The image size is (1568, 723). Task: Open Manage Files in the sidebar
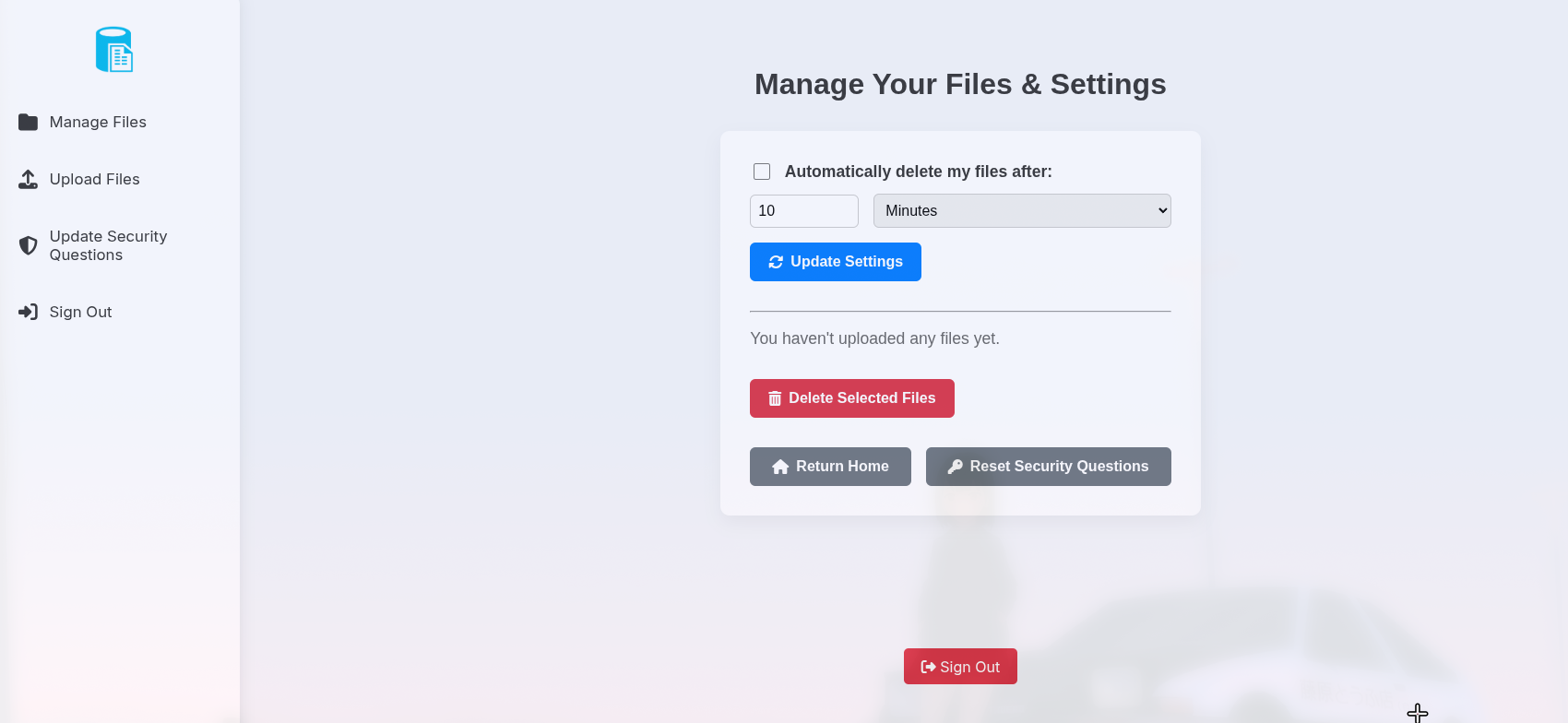(98, 122)
